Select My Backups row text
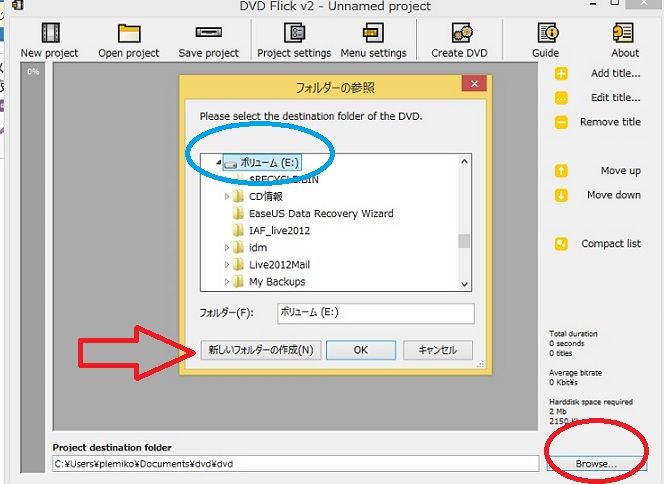664x484 pixels. coord(277,282)
